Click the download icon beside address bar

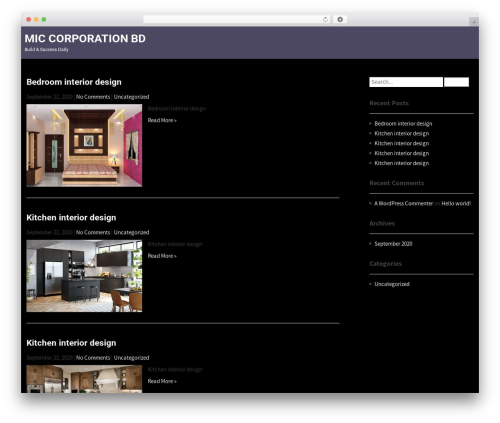(340, 19)
